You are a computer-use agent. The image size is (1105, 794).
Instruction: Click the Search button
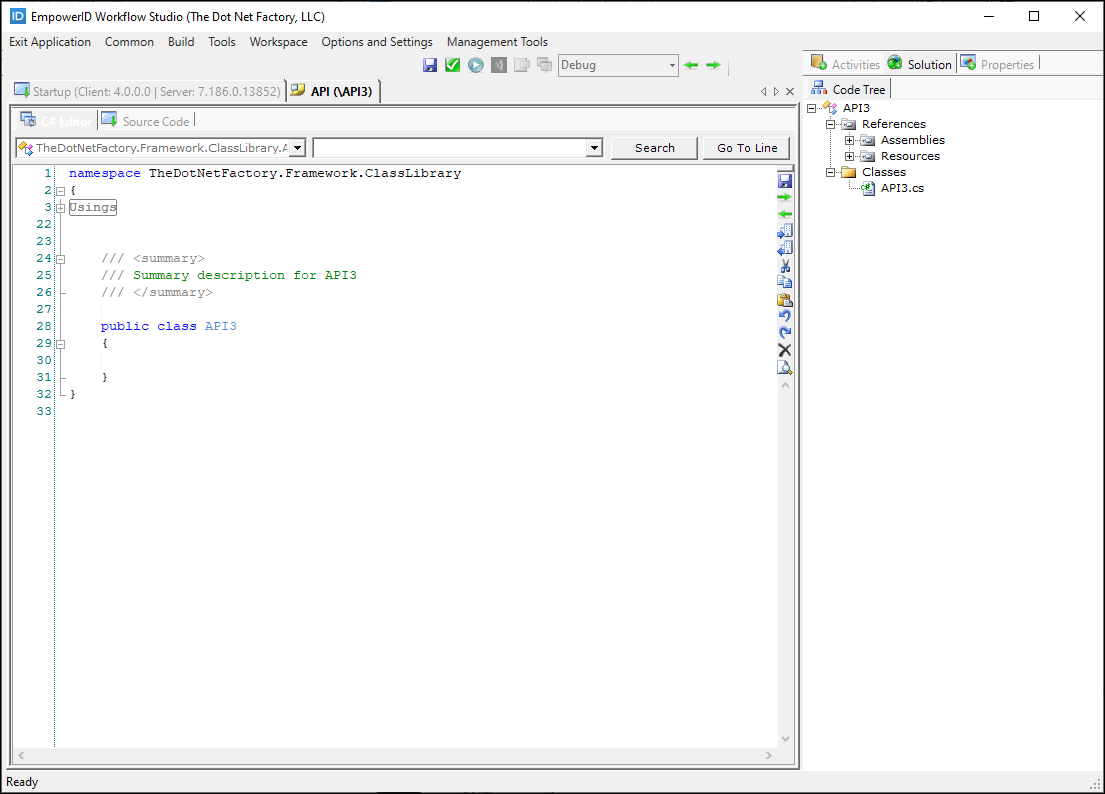click(654, 147)
